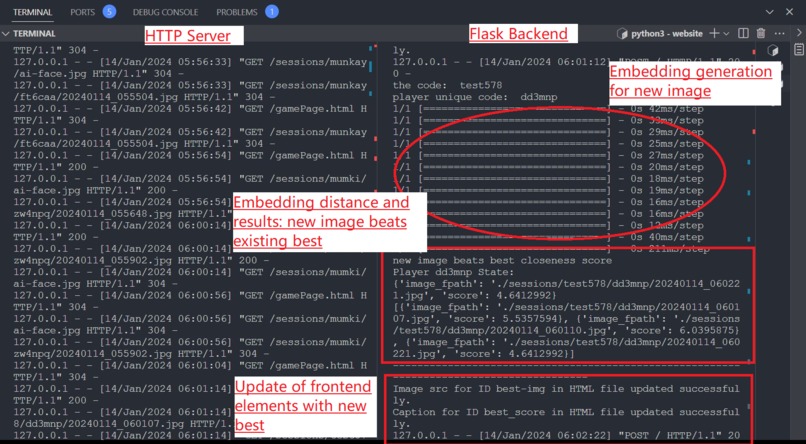Click the notepad-style icon at the right edge
This screenshot has width=806, height=444.
pos(799,49)
